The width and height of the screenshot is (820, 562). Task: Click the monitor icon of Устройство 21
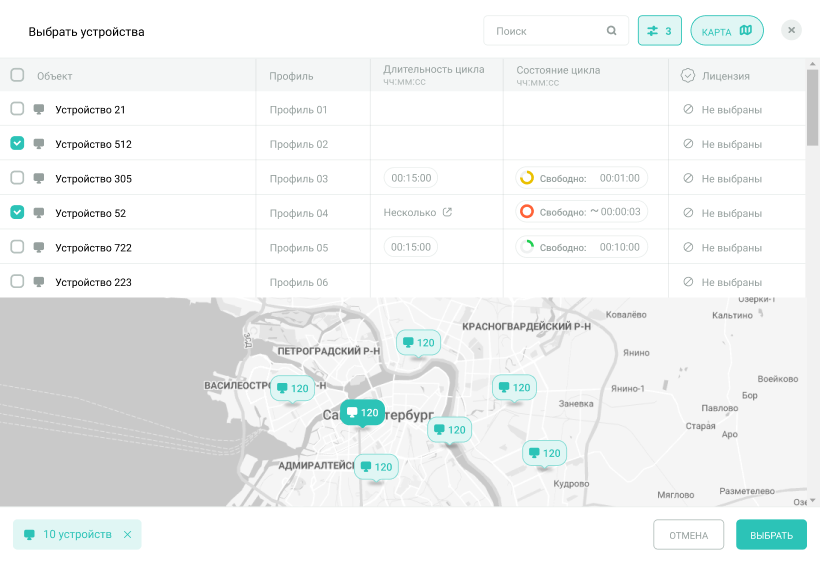[x=39, y=109]
